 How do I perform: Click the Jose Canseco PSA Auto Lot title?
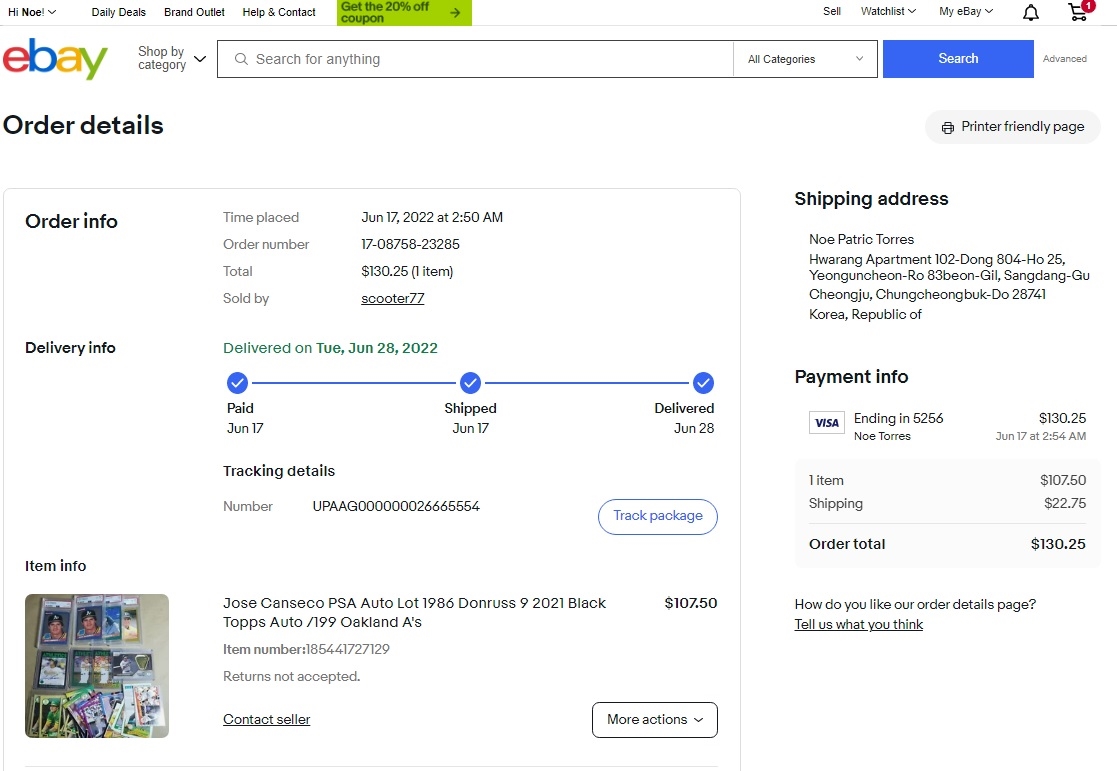(x=415, y=612)
